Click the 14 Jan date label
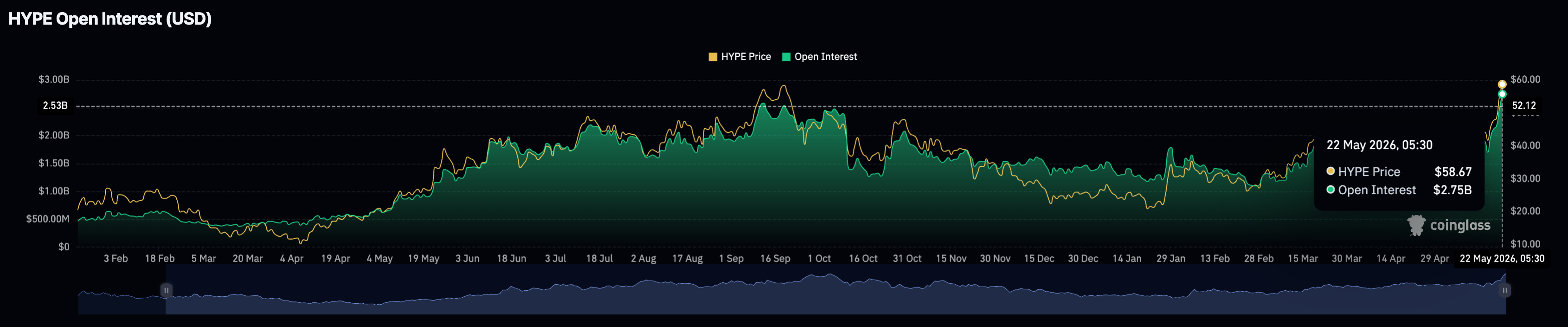Screen dimensions: 1568x327 tap(1127, 259)
